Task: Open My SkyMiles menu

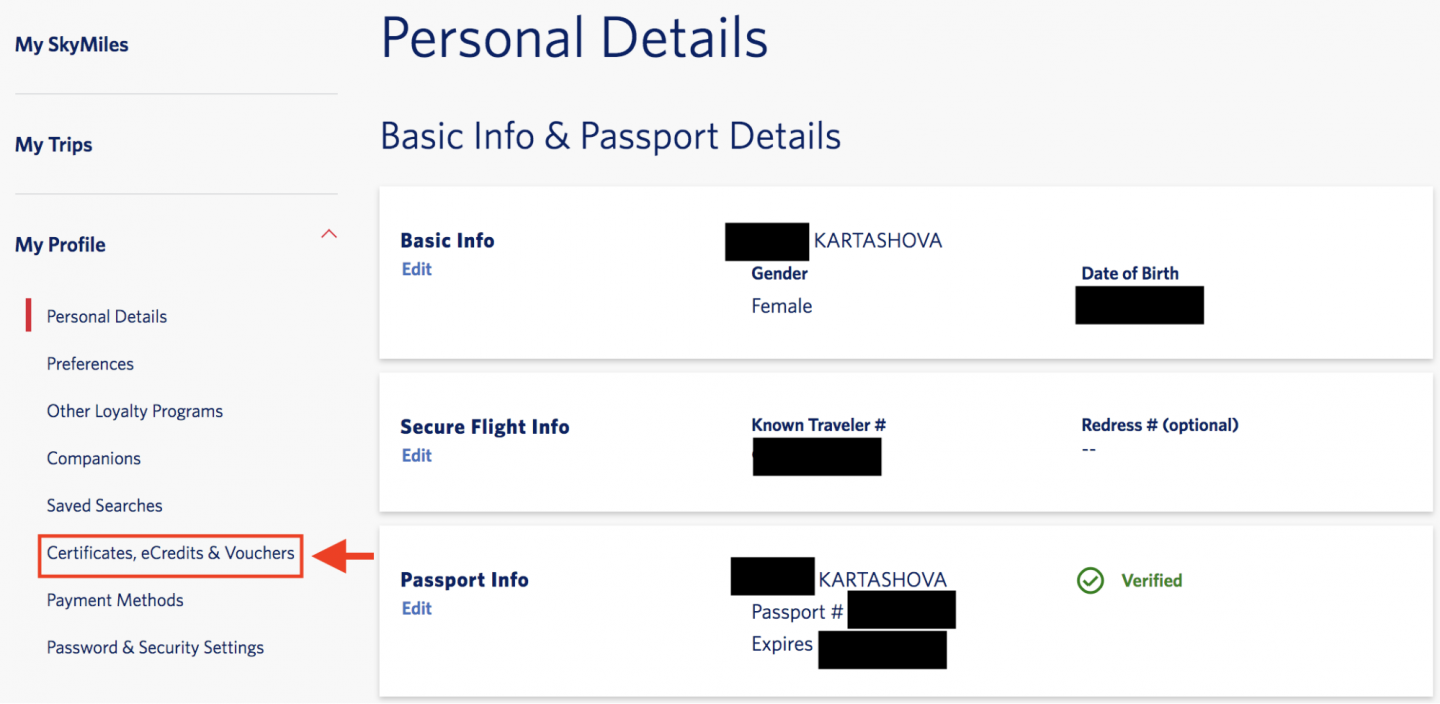Action: (x=72, y=45)
